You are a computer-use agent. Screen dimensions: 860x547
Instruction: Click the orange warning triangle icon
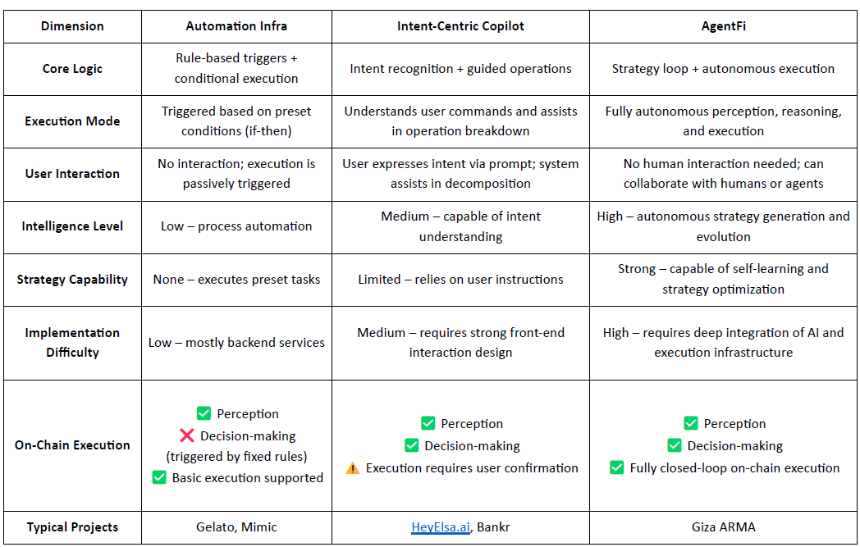pyautogui.click(x=353, y=468)
